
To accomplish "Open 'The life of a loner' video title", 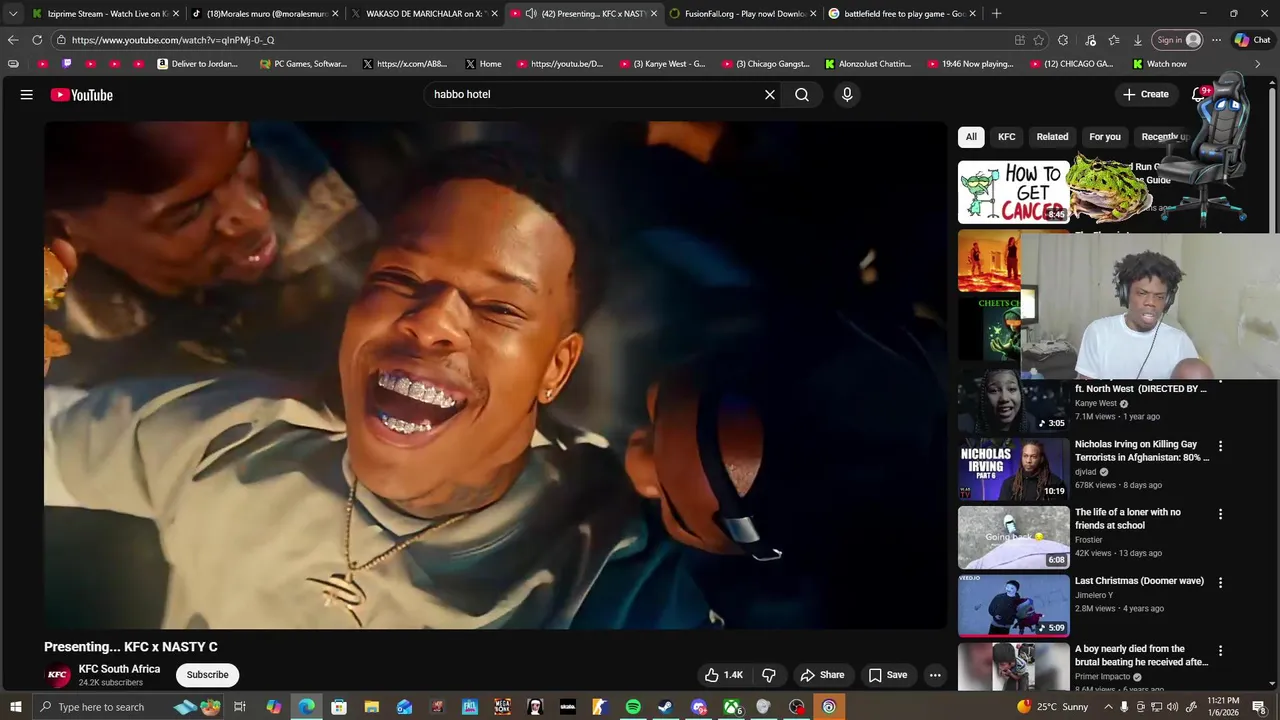I will click(x=1127, y=518).
